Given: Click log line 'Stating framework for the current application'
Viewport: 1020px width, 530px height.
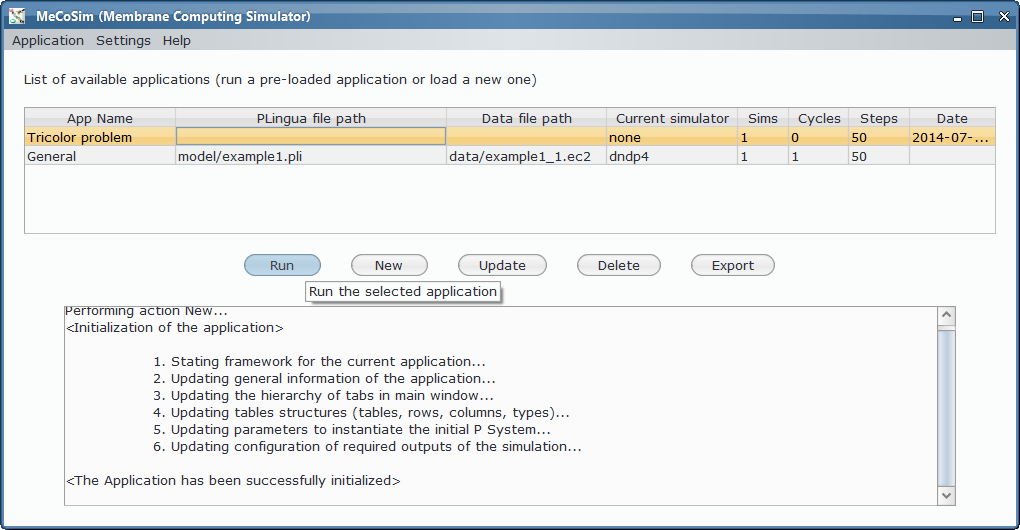Looking at the screenshot, I should pos(319,362).
